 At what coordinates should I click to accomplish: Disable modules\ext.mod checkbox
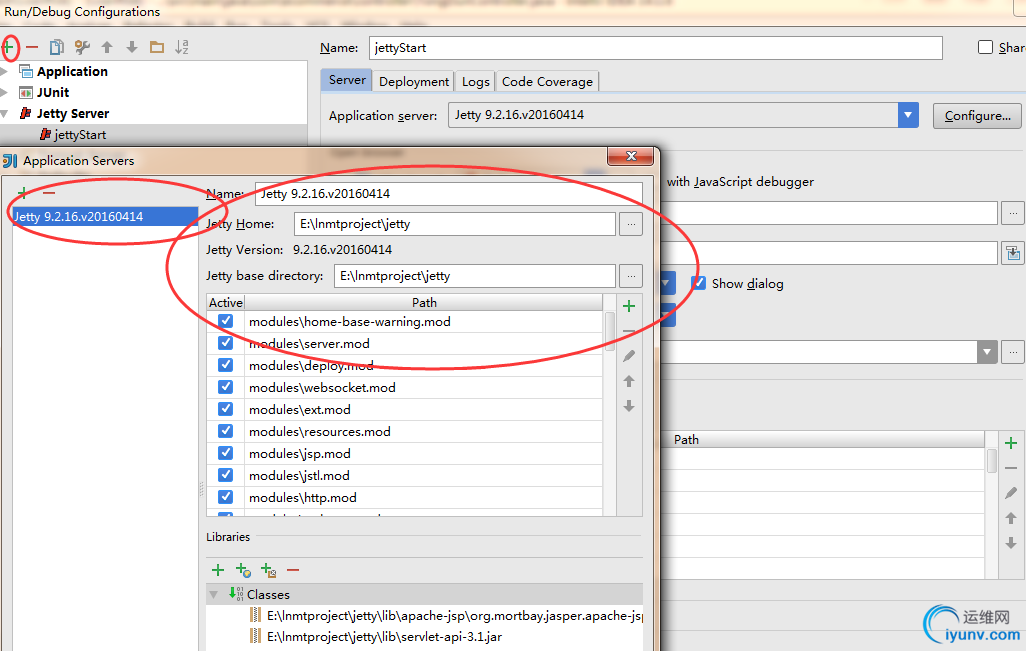coord(226,409)
